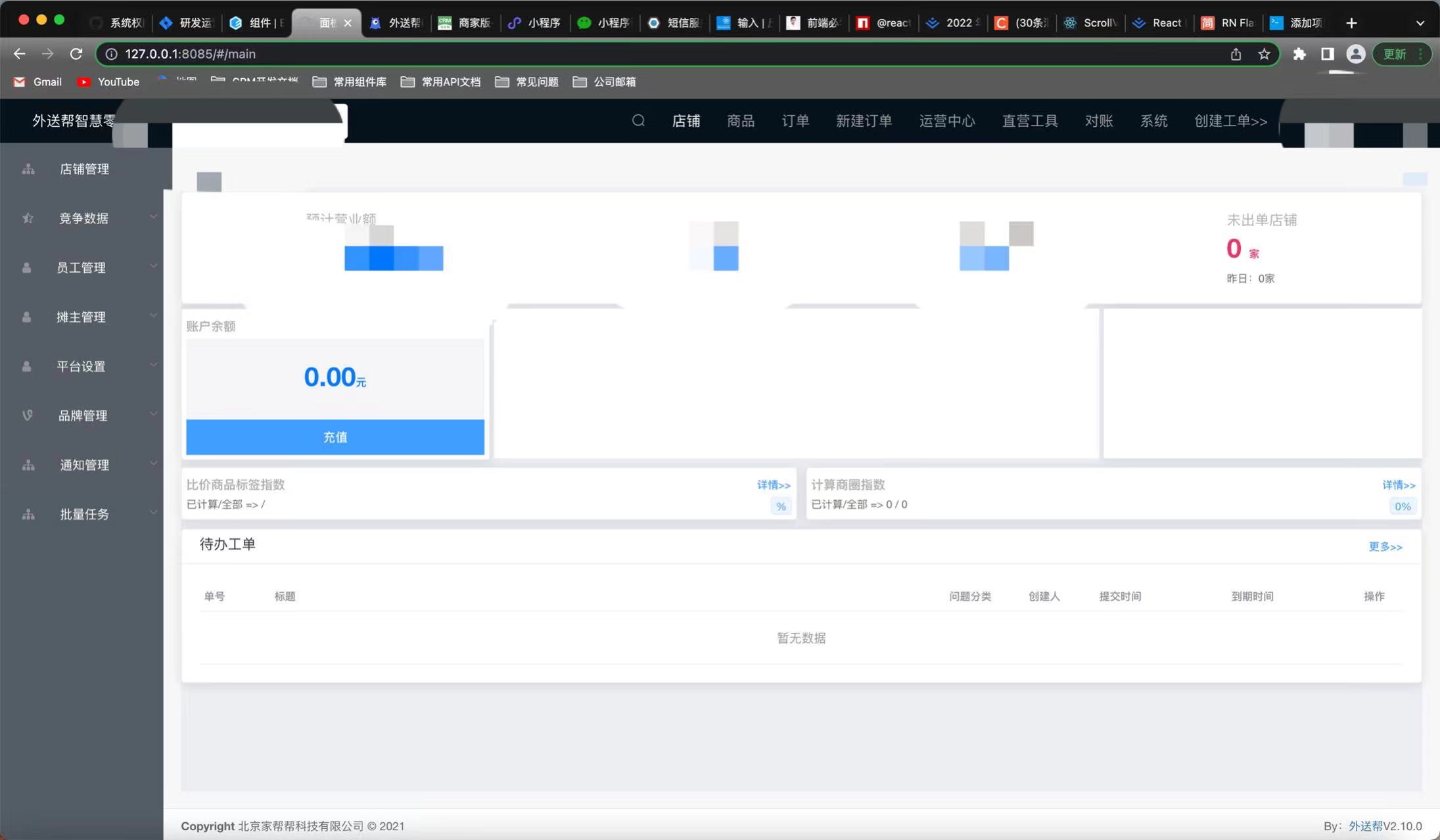The height and width of the screenshot is (840, 1440).
Task: Open Gmail bookmark
Action: coord(38,82)
